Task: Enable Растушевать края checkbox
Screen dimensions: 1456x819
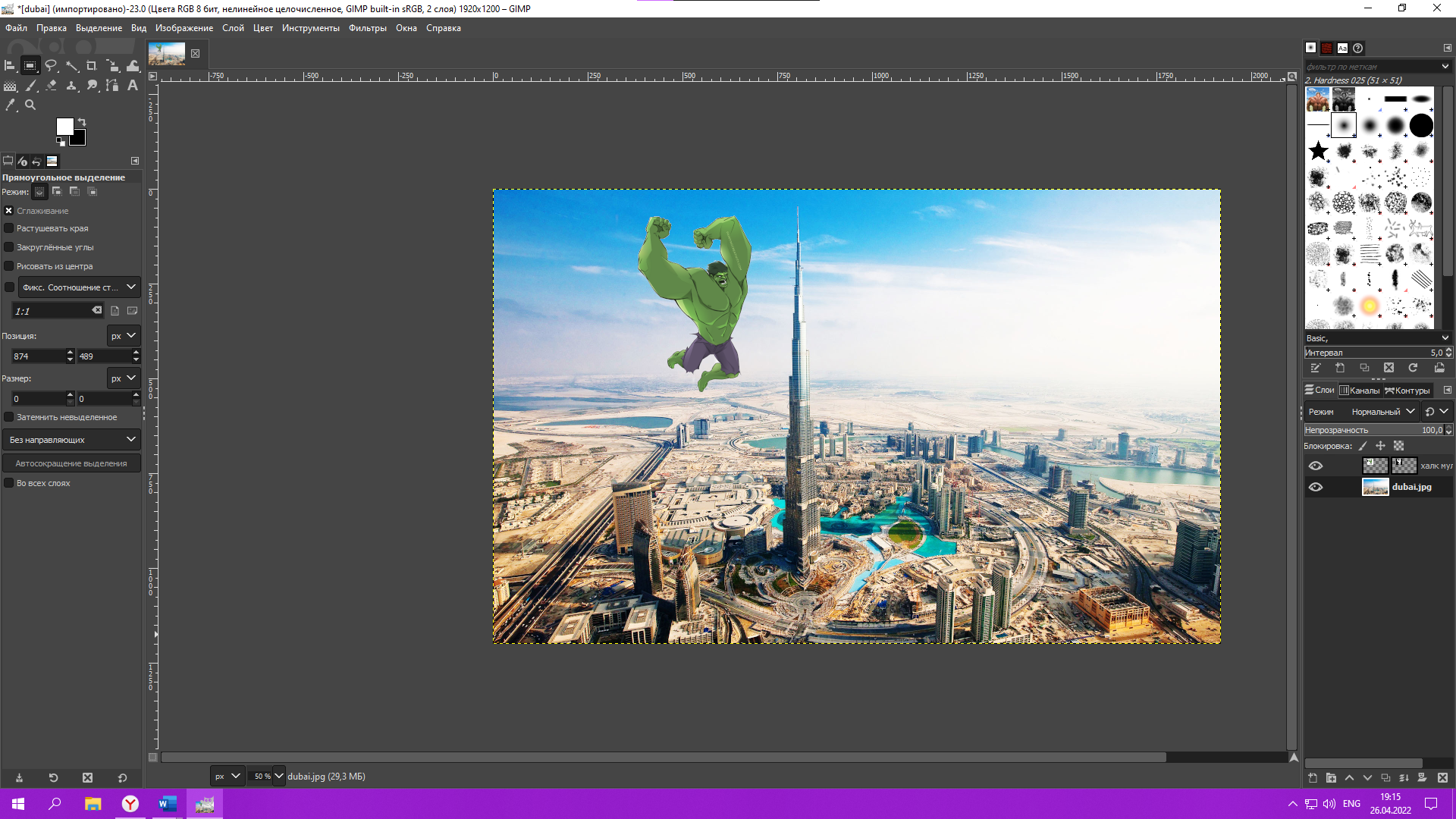Action: pyautogui.click(x=9, y=228)
